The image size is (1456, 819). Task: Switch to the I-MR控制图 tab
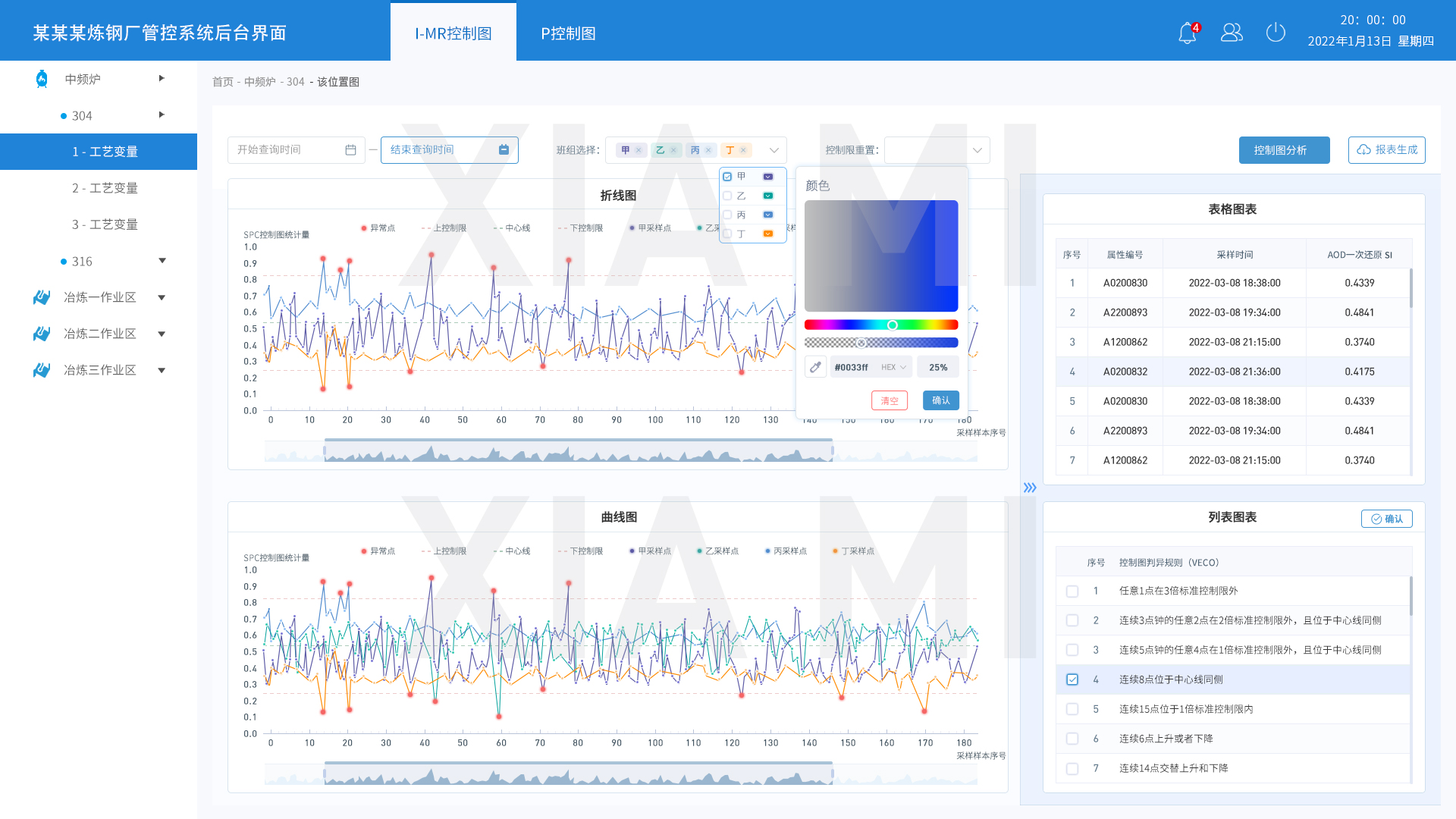coord(453,33)
